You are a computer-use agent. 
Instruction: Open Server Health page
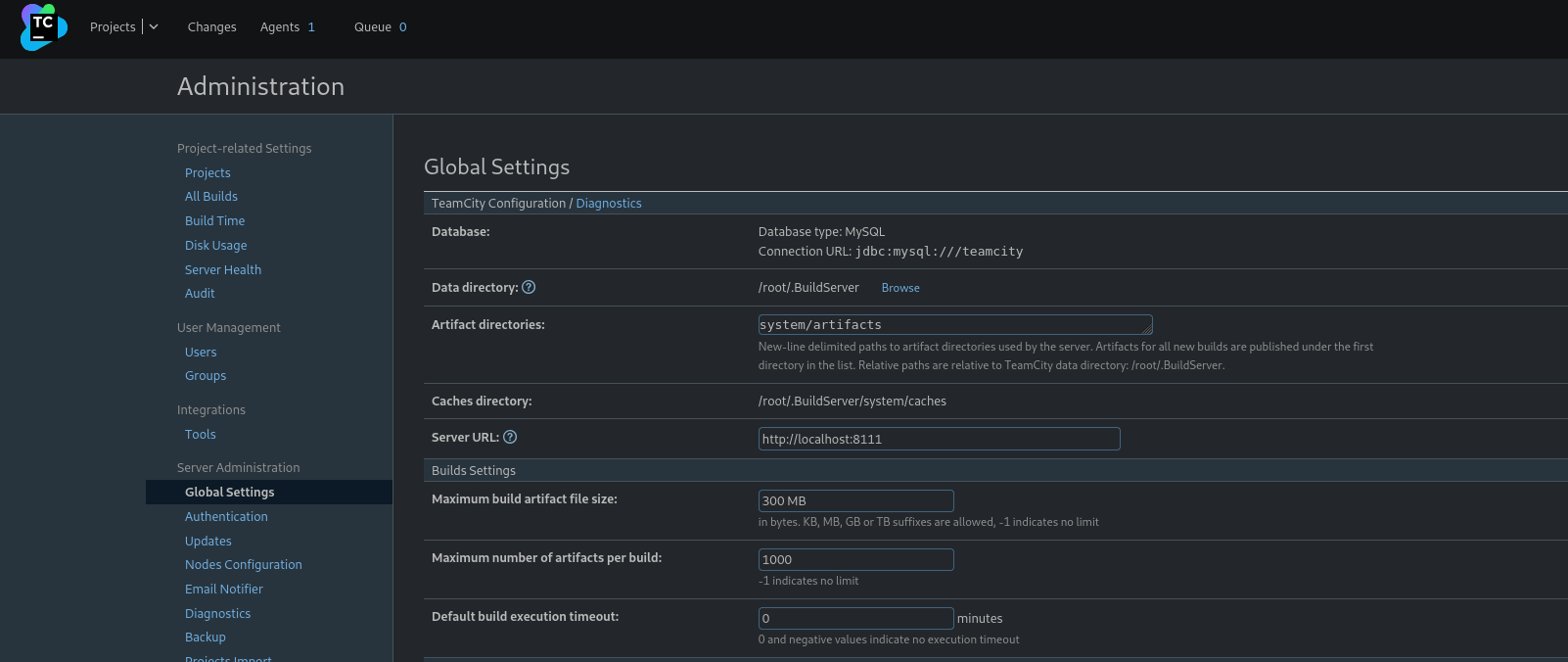point(223,269)
